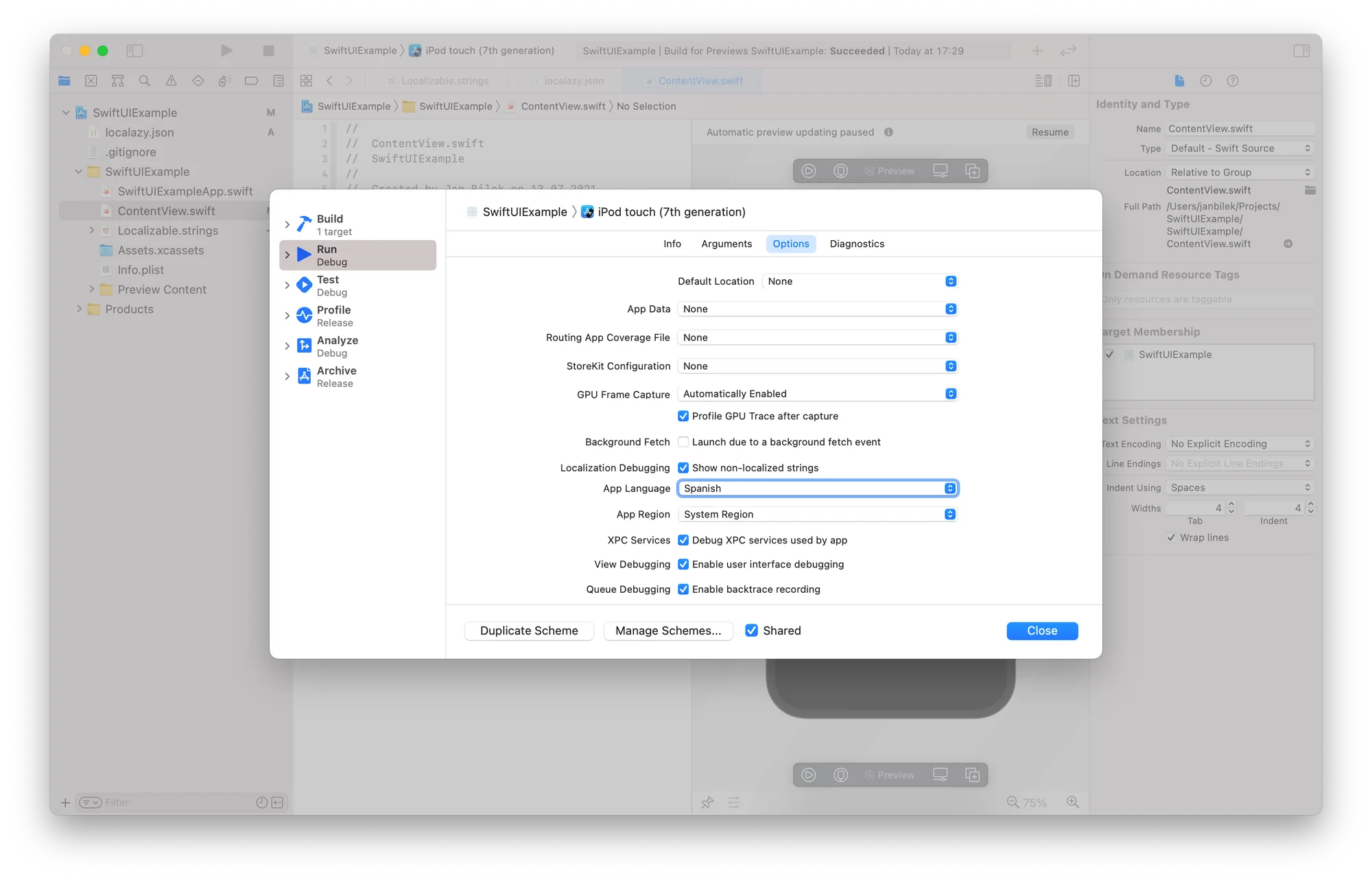Toggle the Shared scheme checkbox

coord(752,631)
